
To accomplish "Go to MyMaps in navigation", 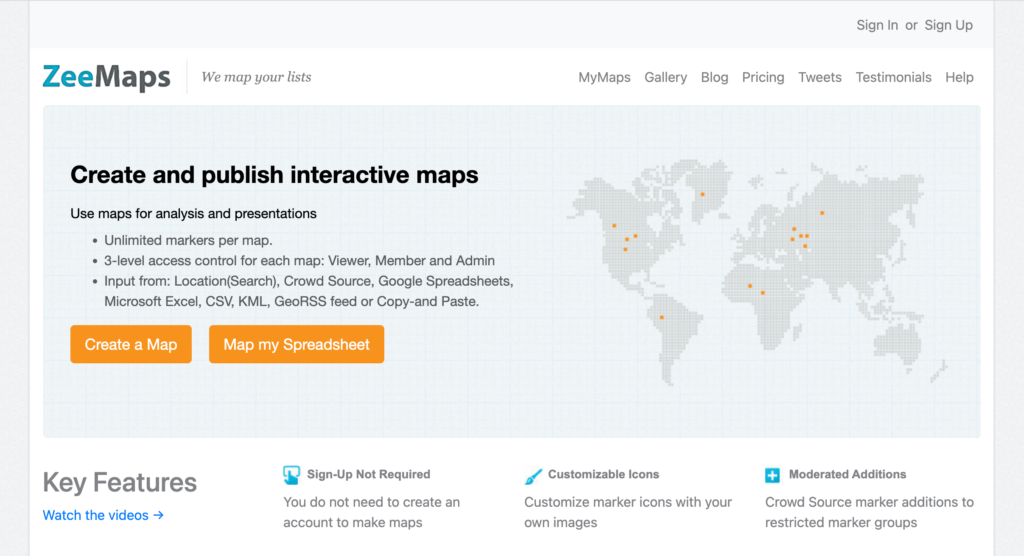I will tap(604, 77).
